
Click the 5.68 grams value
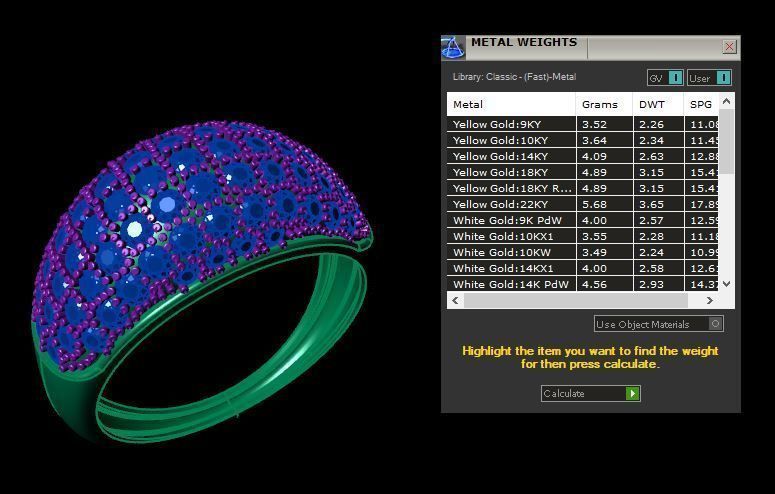tap(594, 204)
